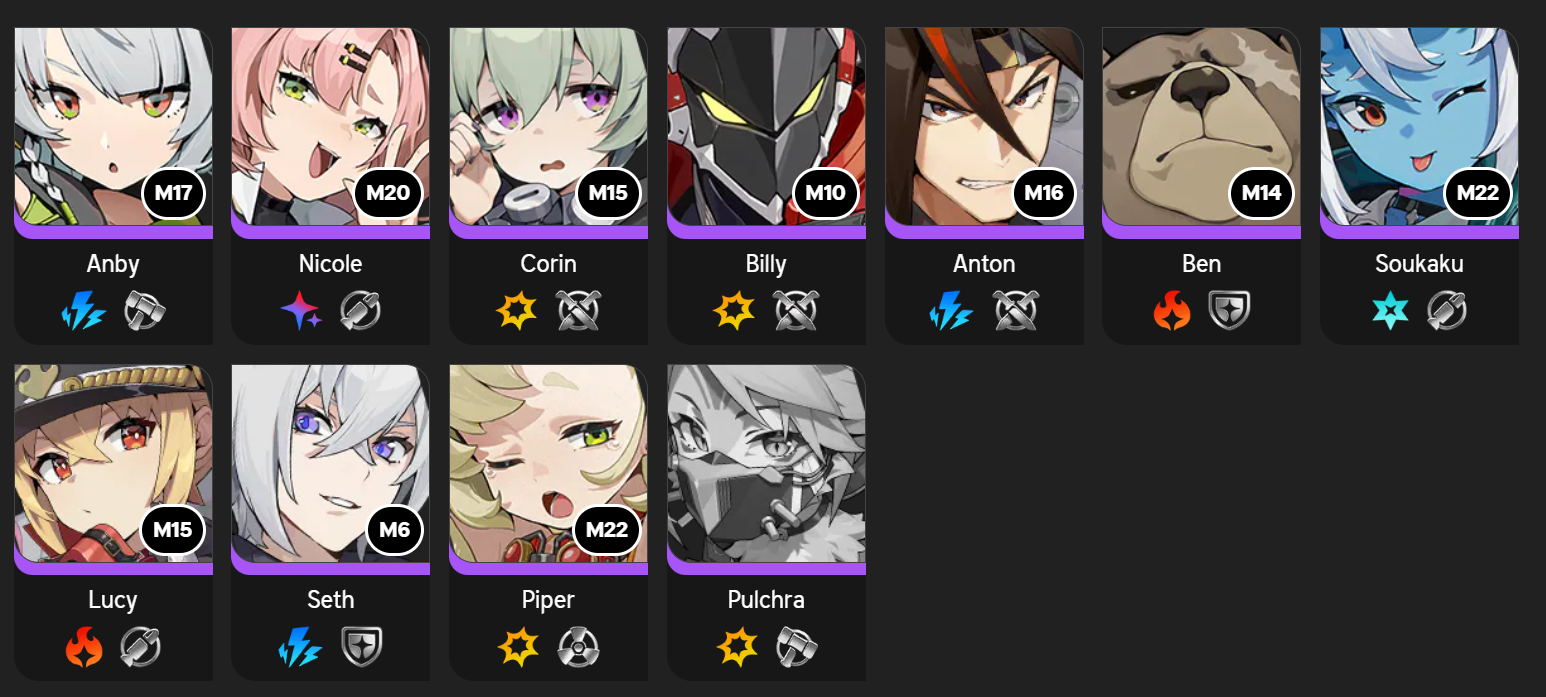Click the Stun specialty icon under Pulchra
Viewport: 1546px width, 697px height.
(x=797, y=647)
